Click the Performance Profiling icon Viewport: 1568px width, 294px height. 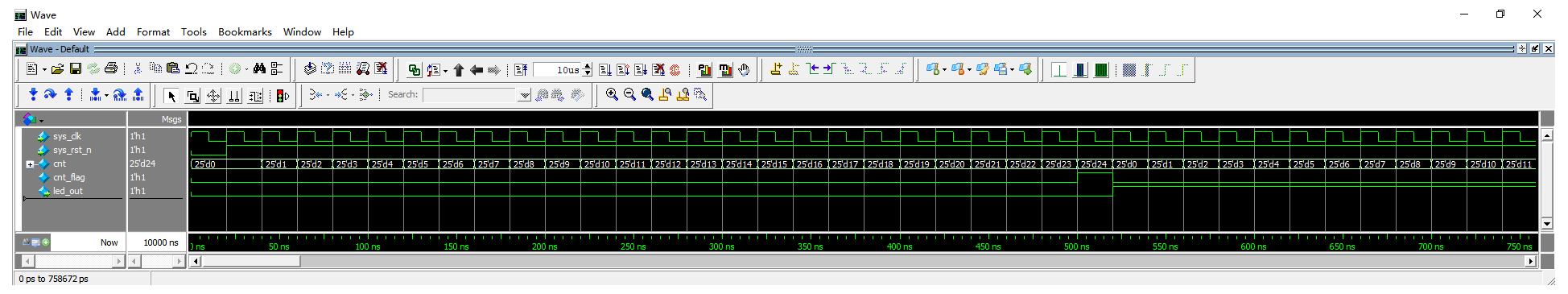(x=704, y=70)
